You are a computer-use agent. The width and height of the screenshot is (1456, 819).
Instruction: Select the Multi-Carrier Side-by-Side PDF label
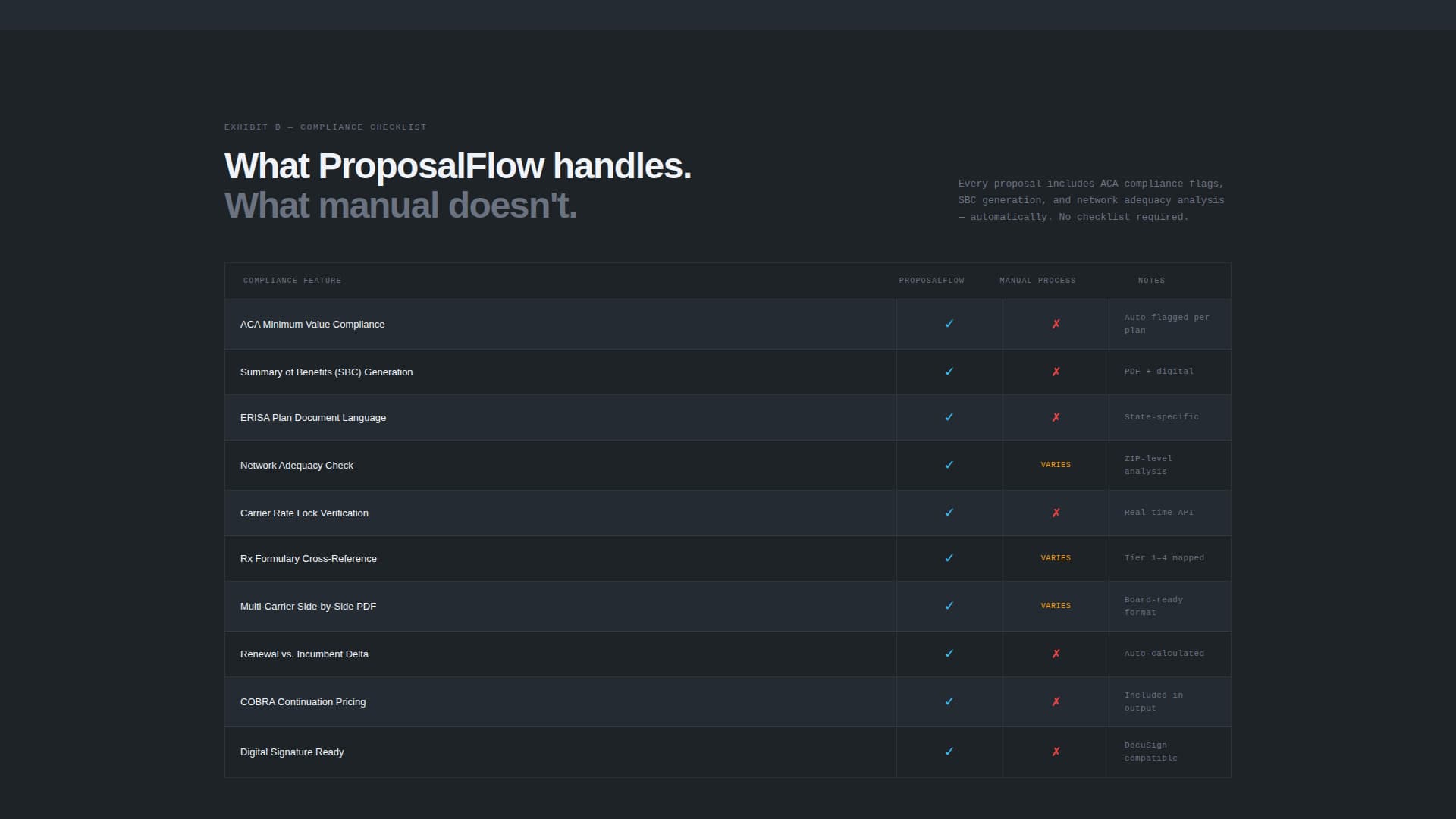(x=308, y=607)
